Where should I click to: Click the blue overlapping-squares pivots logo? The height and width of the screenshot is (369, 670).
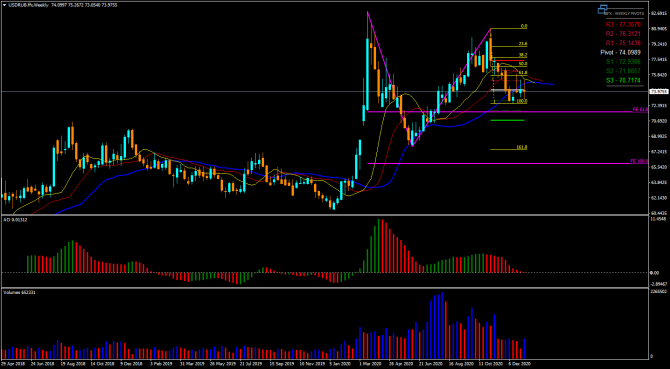coord(603,9)
